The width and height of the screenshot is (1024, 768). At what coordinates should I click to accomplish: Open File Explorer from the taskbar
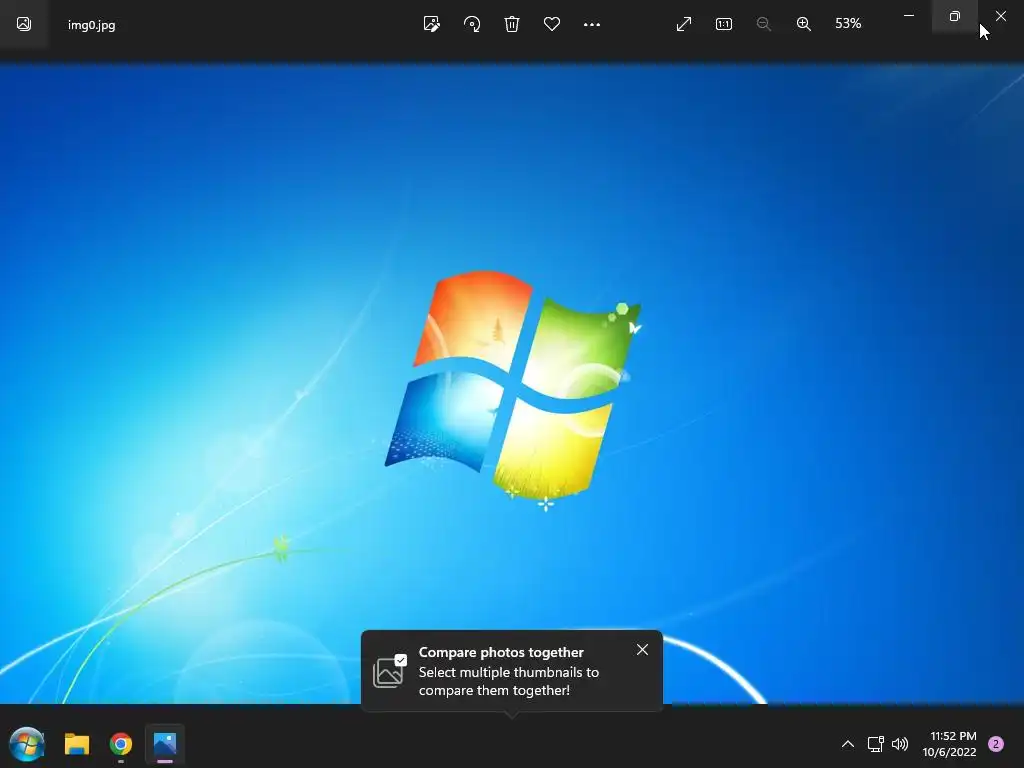point(77,744)
